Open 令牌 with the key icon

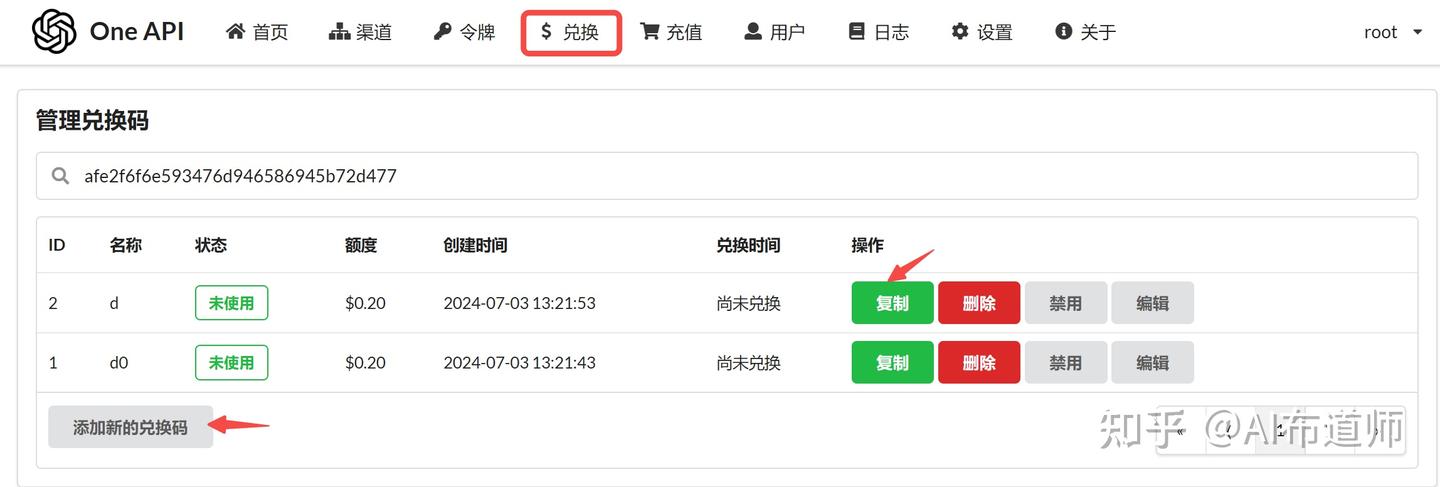[442, 32]
